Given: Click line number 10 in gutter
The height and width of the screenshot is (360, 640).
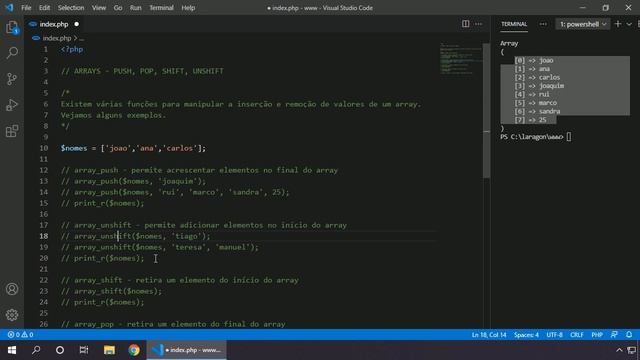Looking at the screenshot, I should click(44, 148).
